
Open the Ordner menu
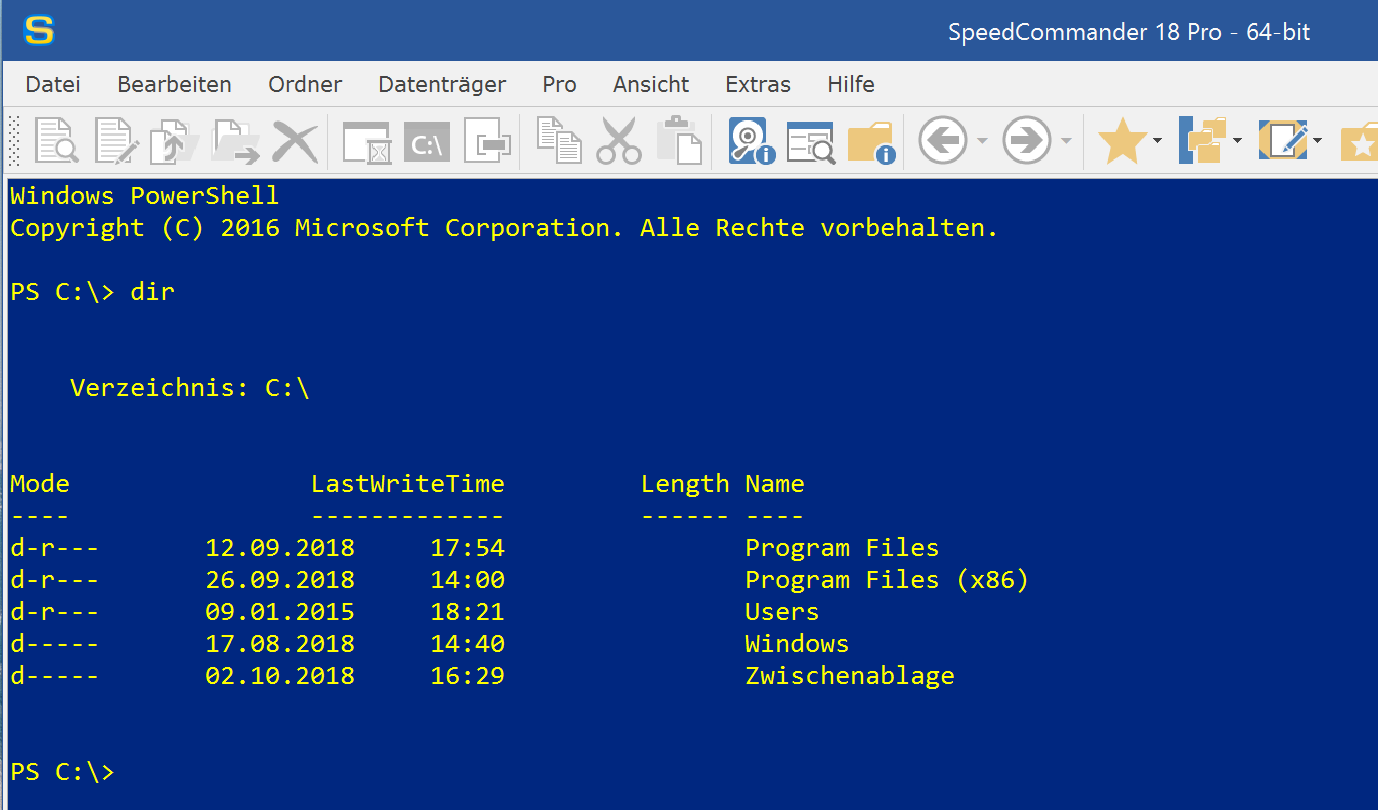pyautogui.click(x=305, y=85)
